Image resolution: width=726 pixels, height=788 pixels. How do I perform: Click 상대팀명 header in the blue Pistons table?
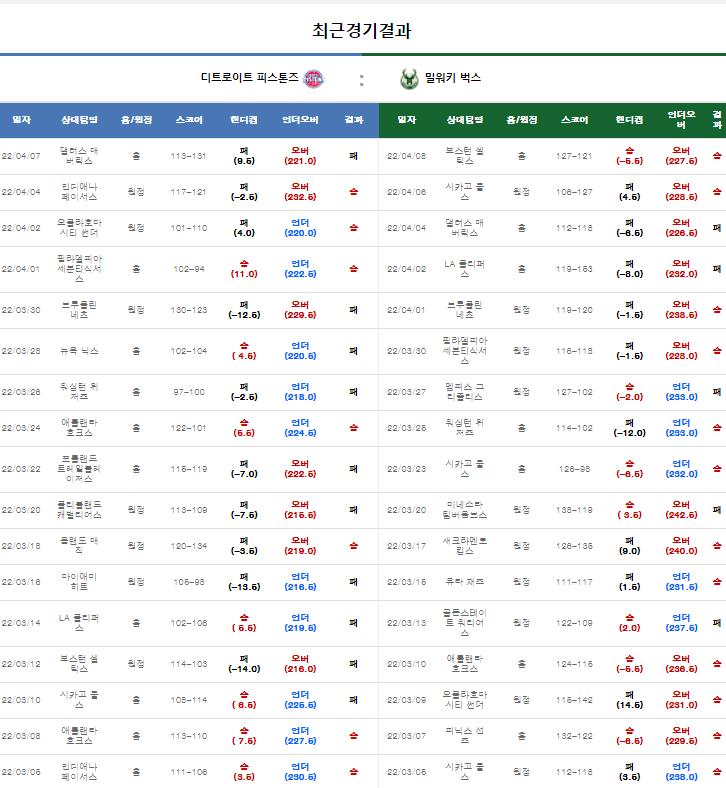coord(79,120)
